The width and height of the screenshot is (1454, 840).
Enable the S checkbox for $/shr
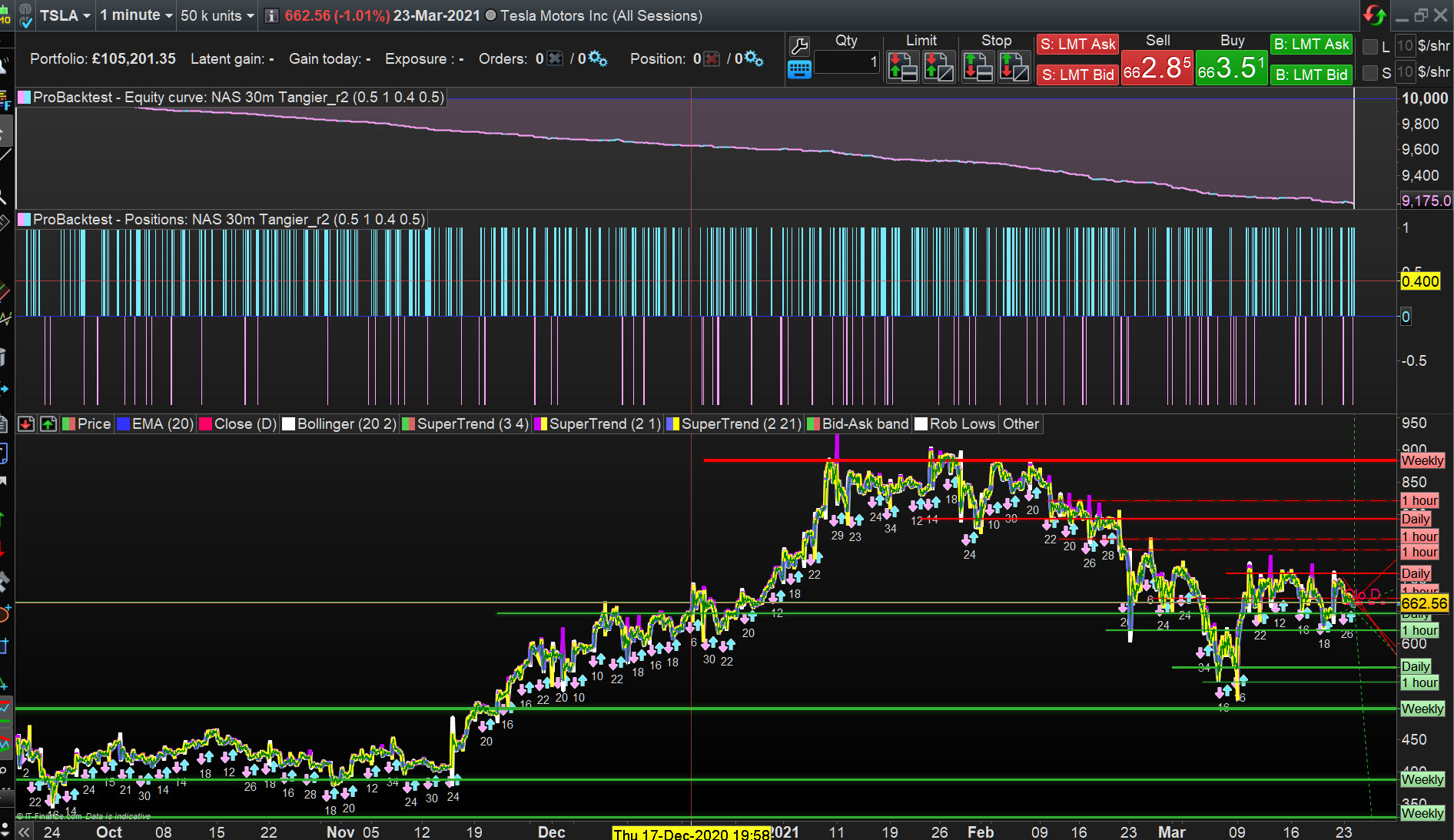point(1369,73)
